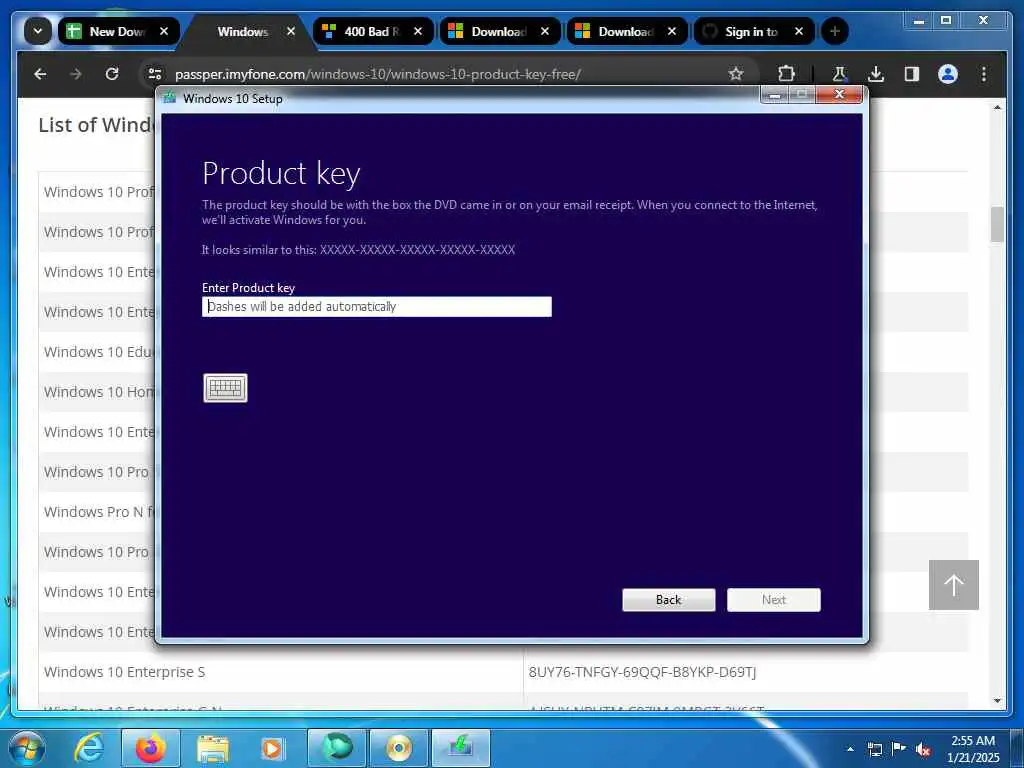Show hidden system tray icons
This screenshot has width=1024, height=768.
[850, 749]
